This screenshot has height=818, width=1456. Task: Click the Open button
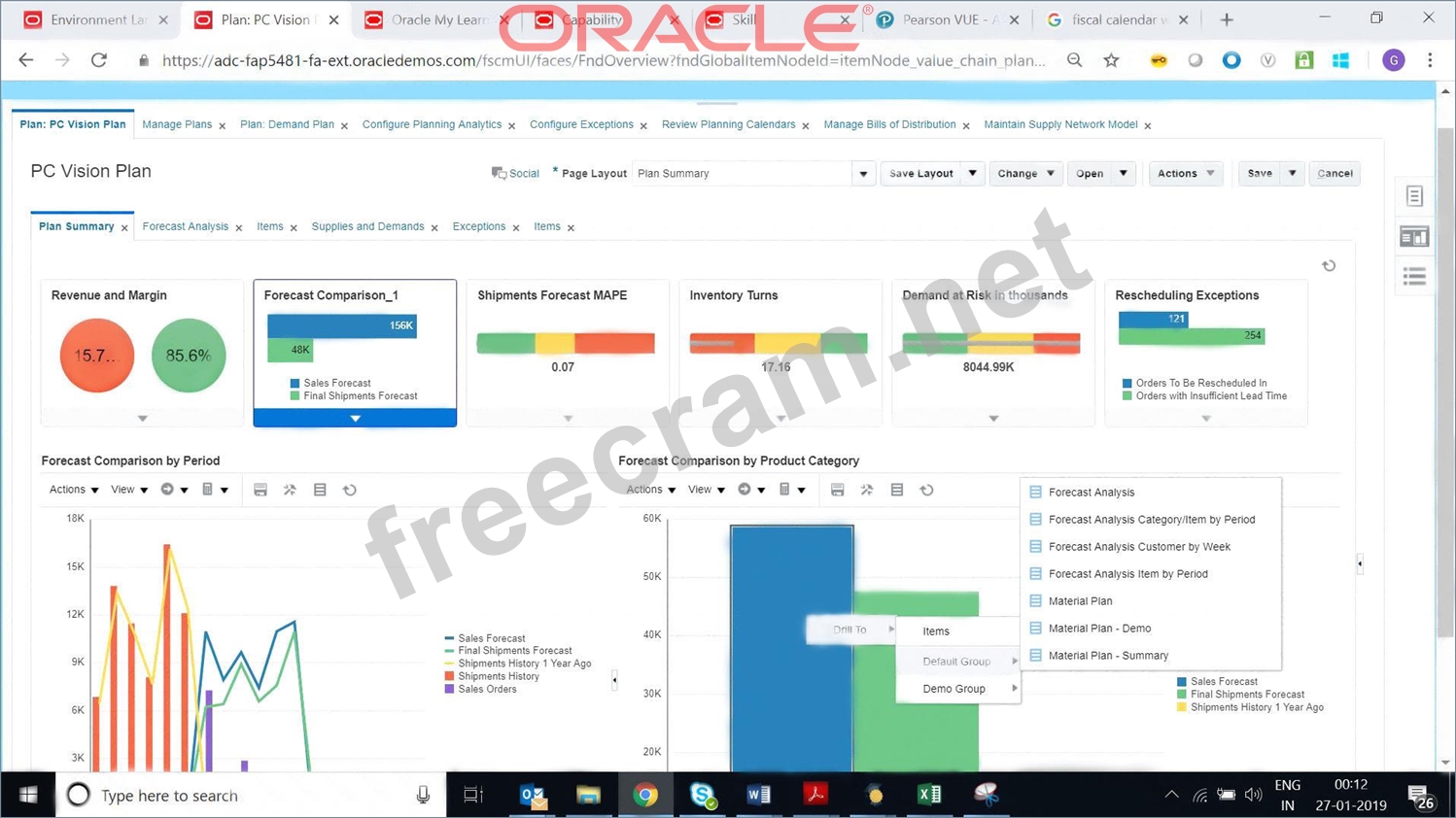(1090, 173)
